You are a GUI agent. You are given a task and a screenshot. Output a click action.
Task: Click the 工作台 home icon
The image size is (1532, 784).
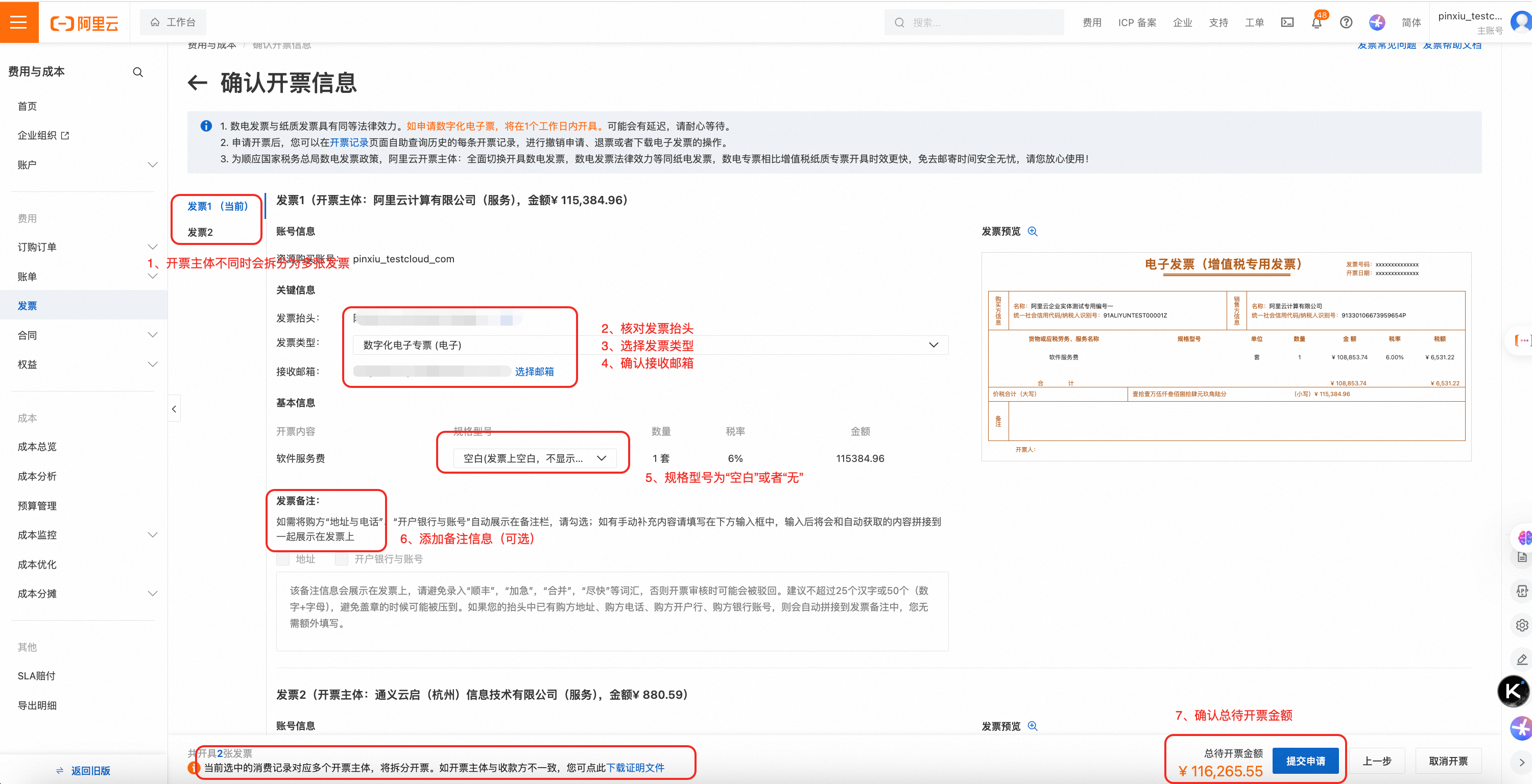tap(154, 22)
